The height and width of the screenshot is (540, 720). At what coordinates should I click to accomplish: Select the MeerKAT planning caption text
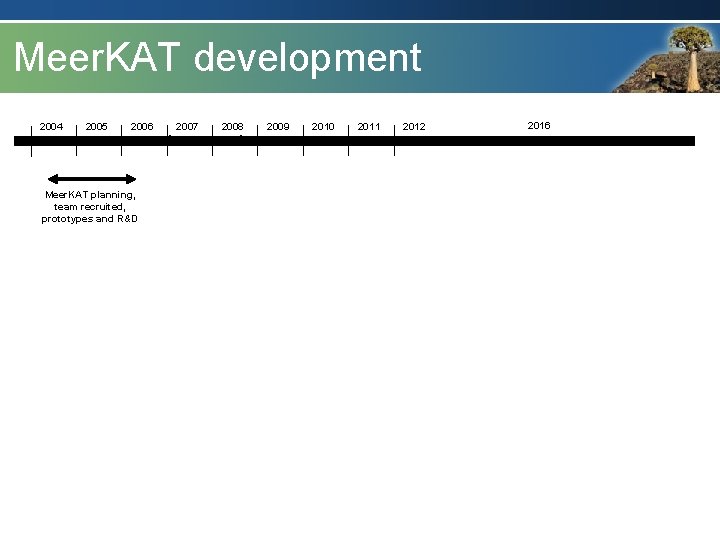pos(90,207)
